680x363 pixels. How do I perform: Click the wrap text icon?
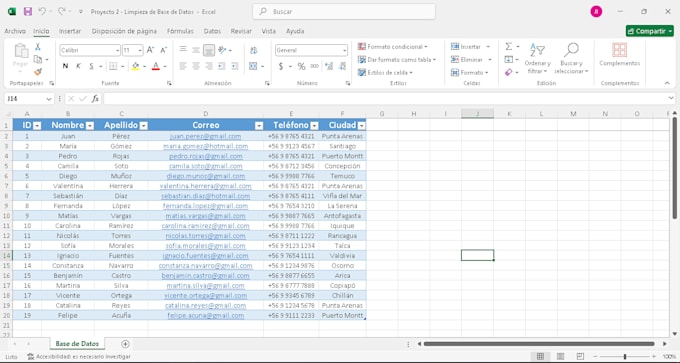254,50
